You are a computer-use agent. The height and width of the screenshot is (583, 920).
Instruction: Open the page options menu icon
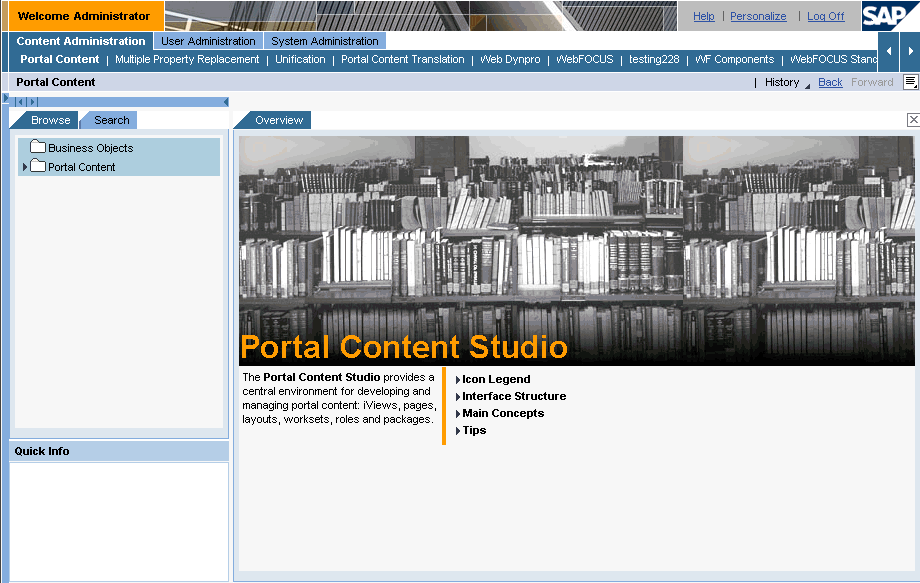(x=910, y=82)
